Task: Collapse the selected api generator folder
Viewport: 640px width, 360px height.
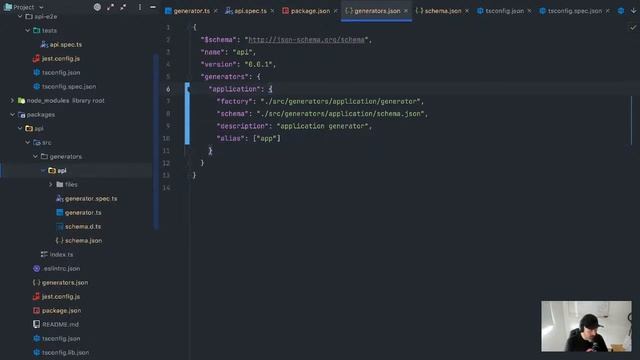Action: pos(43,171)
